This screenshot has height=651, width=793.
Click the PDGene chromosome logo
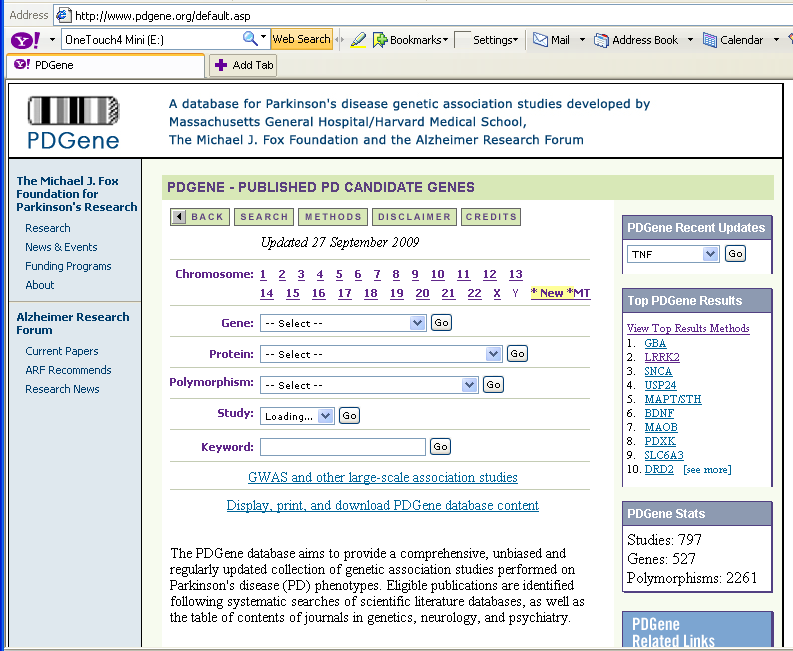pos(73,110)
